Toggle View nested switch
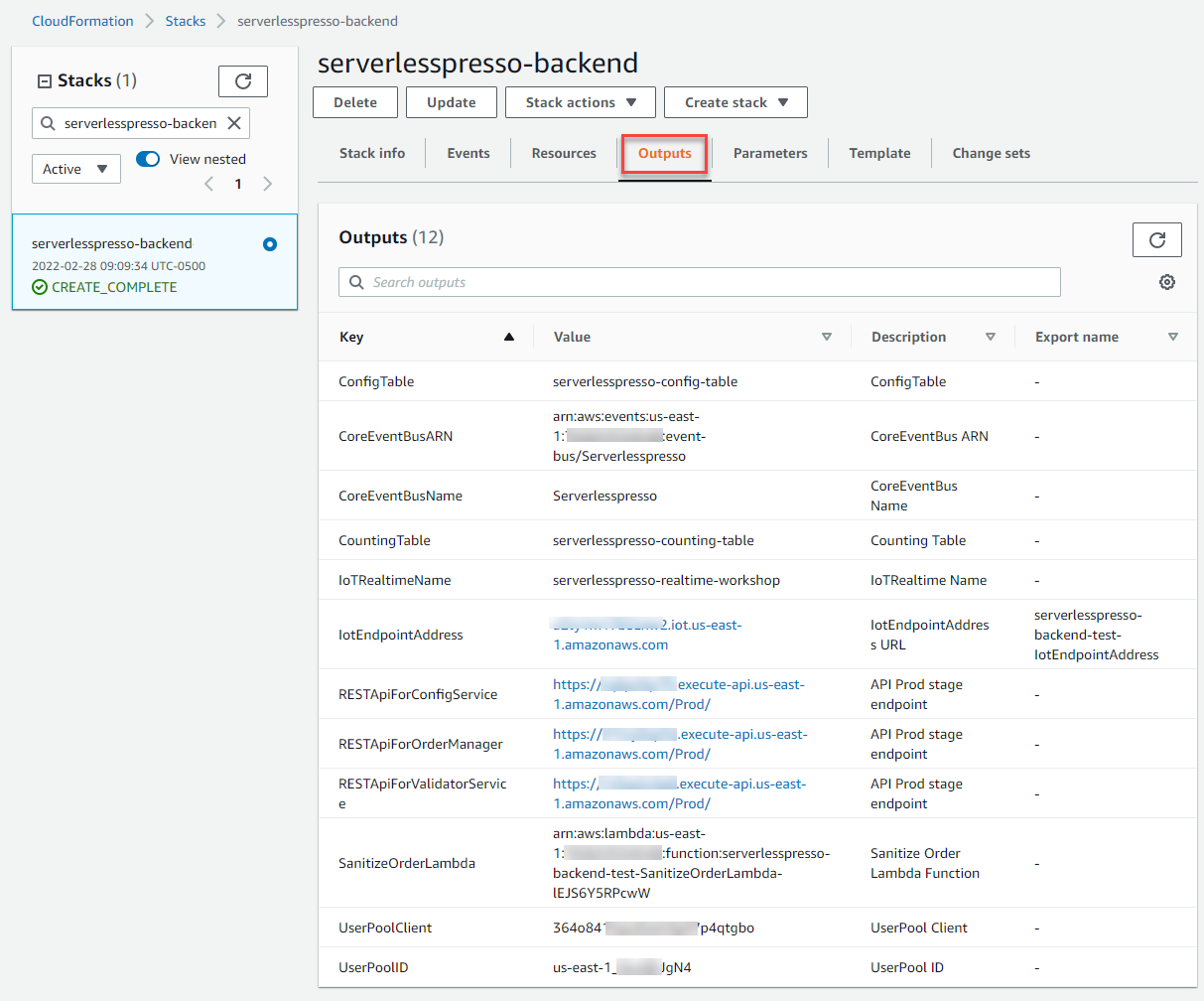The width and height of the screenshot is (1204, 1001). point(148,159)
